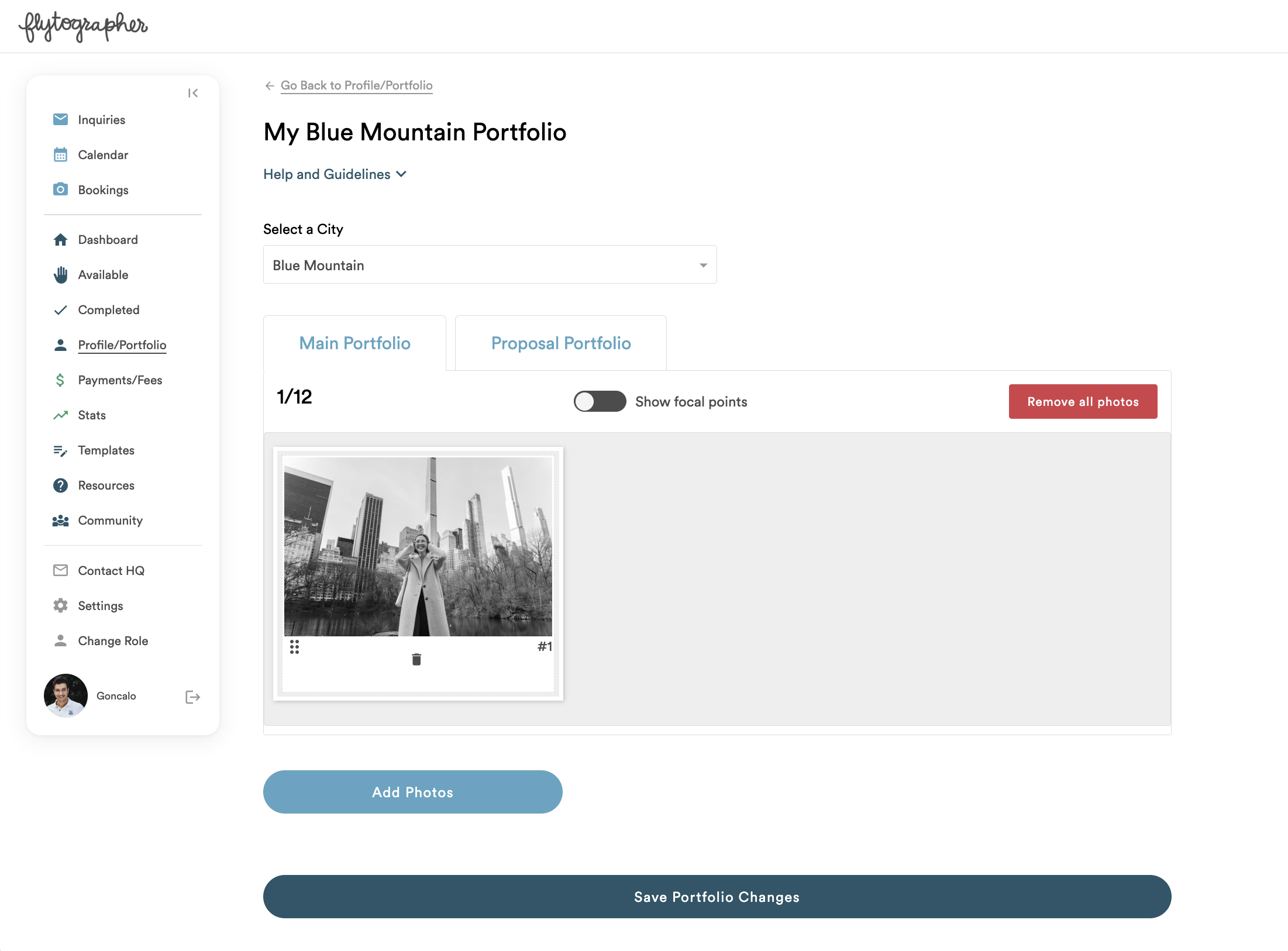Log out using the exit icon beside Goncalo

[x=192, y=697]
